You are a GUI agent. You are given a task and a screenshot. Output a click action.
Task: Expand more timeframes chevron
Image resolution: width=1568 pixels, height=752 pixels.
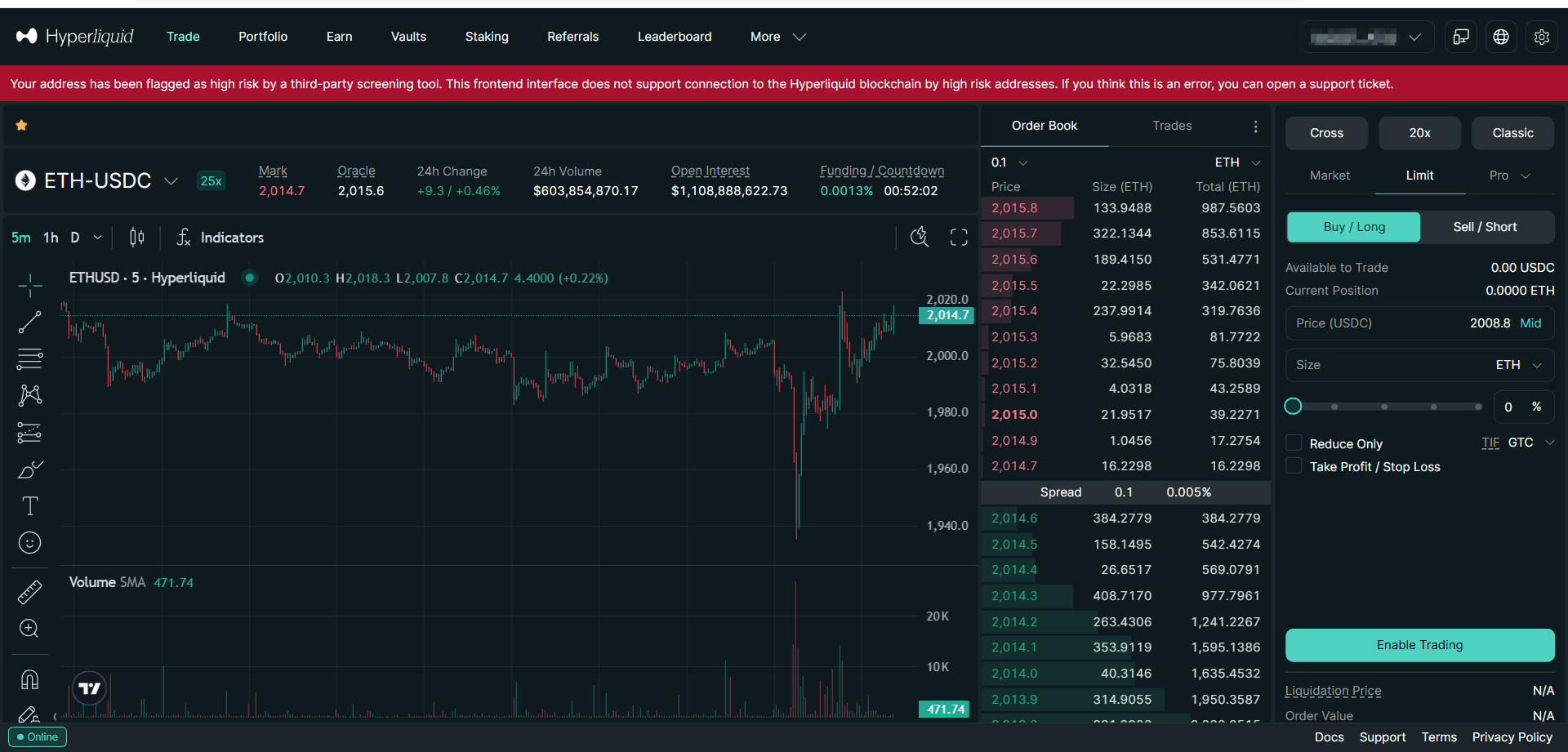(98, 238)
